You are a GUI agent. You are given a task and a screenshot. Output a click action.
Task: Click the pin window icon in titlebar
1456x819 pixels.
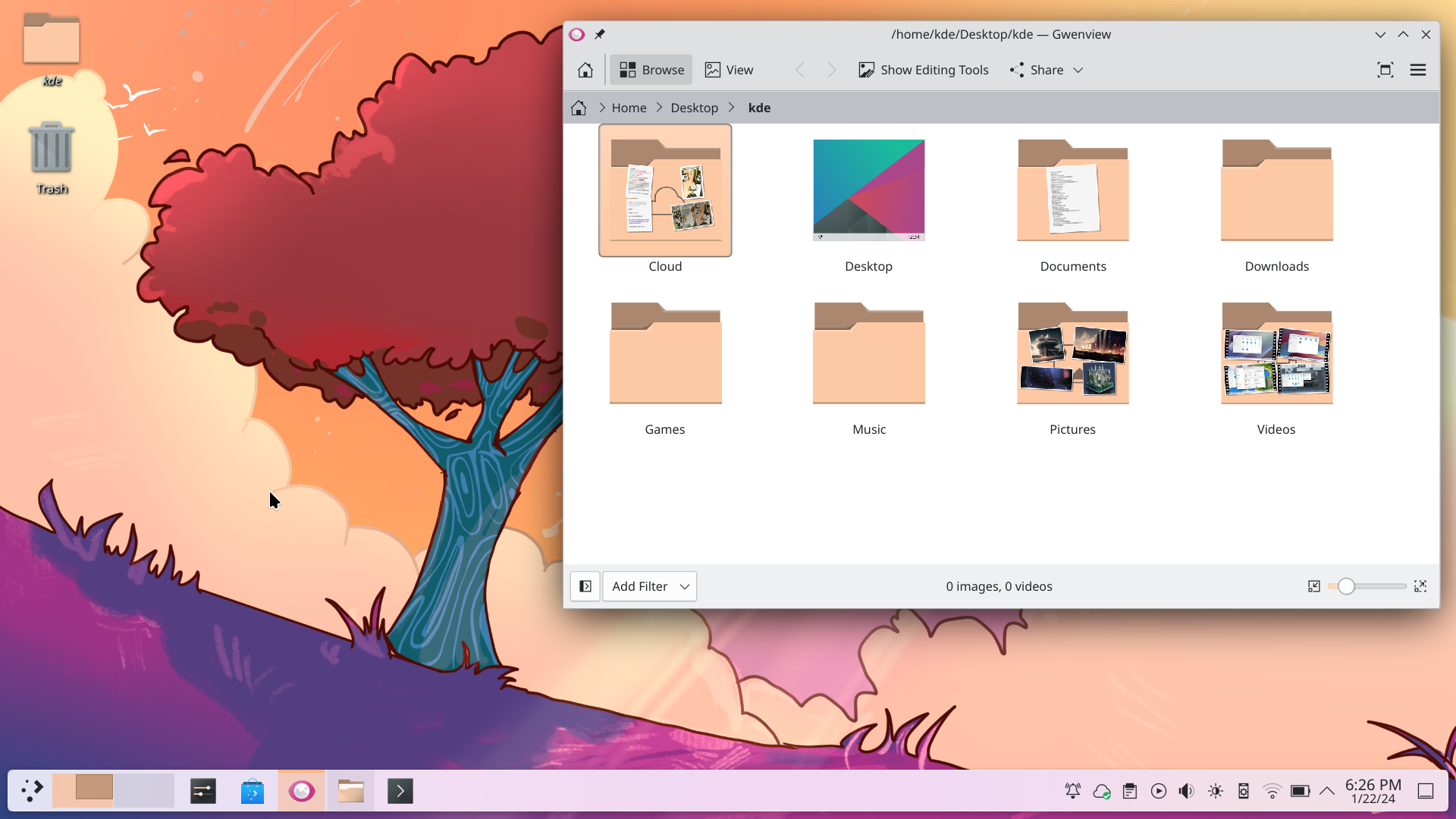pyautogui.click(x=600, y=34)
